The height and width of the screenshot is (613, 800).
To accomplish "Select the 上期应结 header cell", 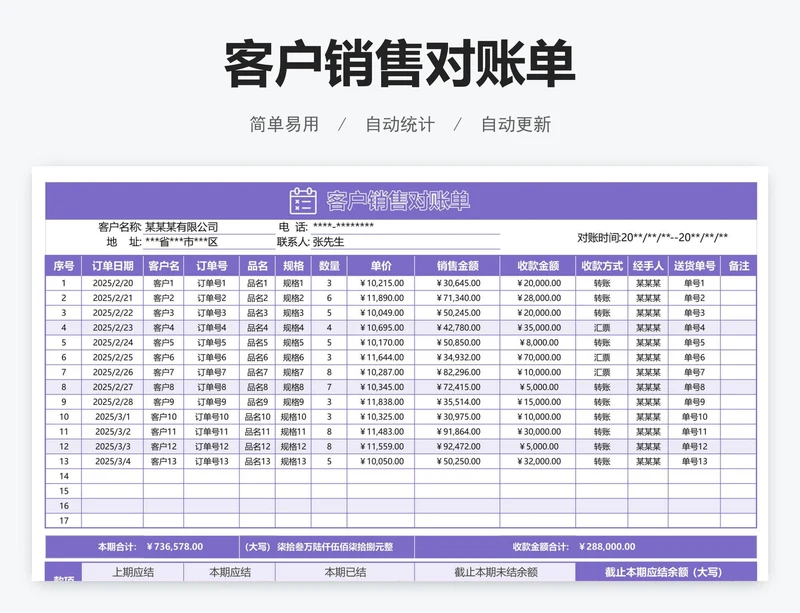I will pyautogui.click(x=133, y=572).
